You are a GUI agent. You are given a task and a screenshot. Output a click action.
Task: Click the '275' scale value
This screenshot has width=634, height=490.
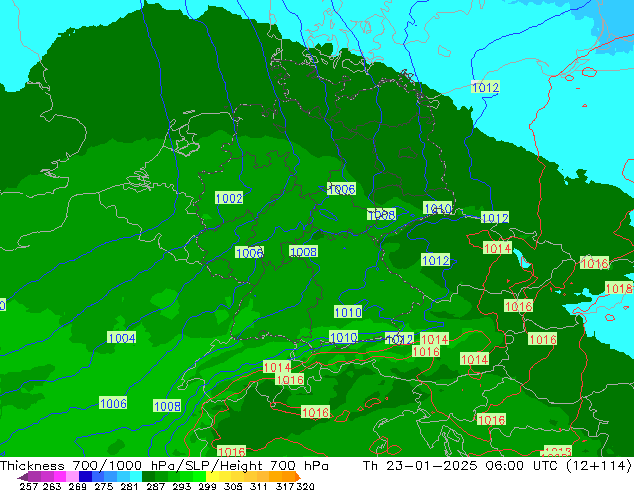tap(104, 486)
